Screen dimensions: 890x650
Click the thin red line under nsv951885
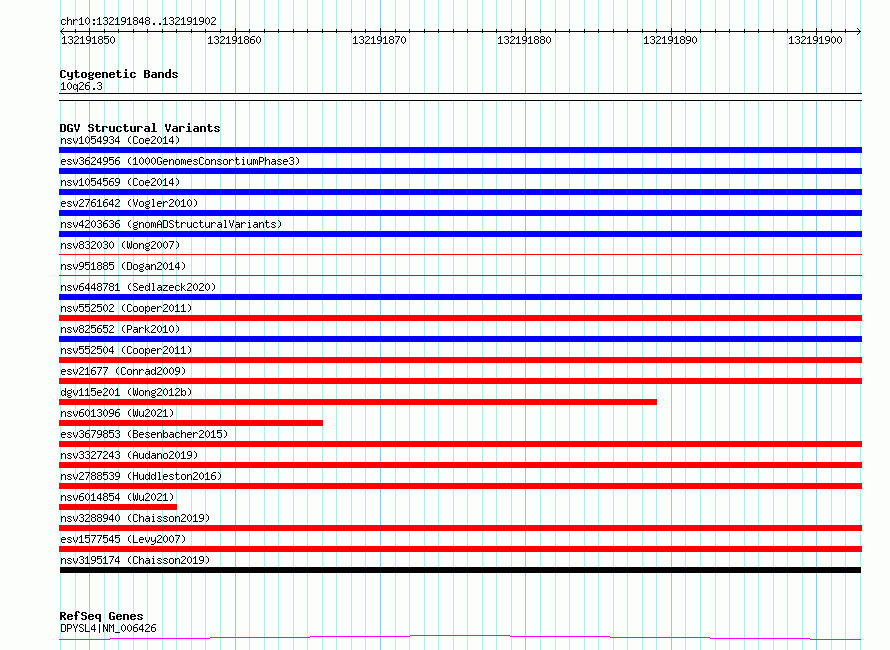[x=460, y=276]
